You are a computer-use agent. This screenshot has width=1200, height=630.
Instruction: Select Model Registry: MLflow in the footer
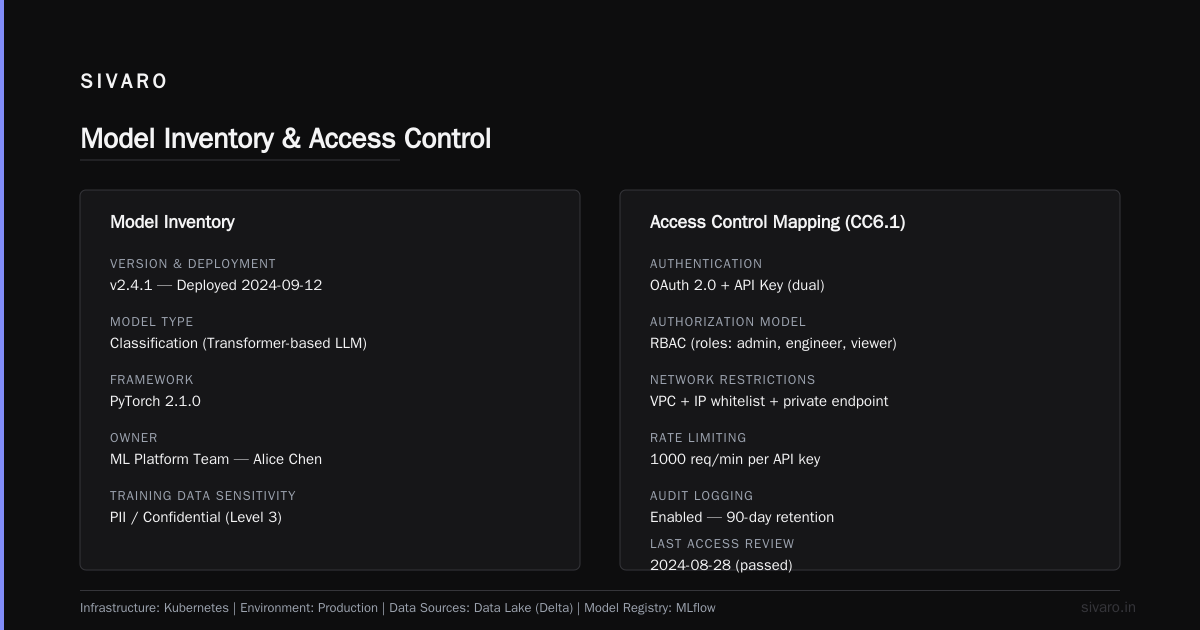(650, 607)
